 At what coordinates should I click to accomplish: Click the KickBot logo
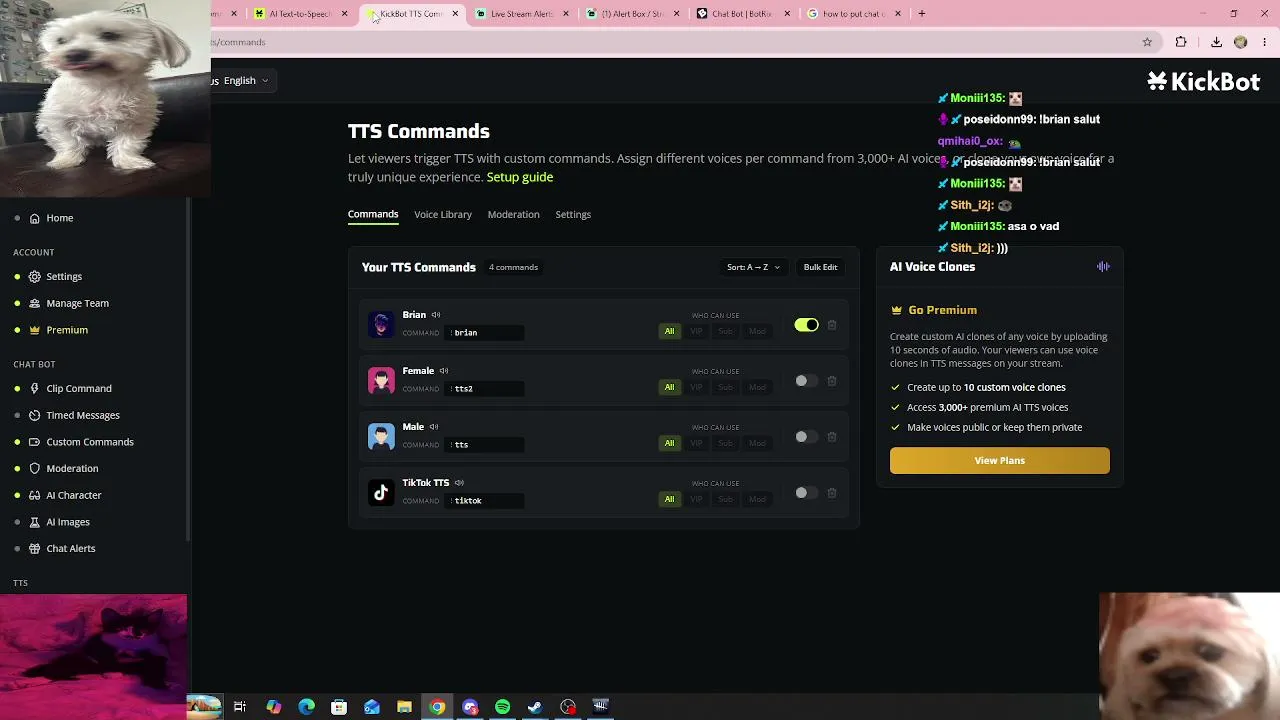pyautogui.click(x=1204, y=82)
